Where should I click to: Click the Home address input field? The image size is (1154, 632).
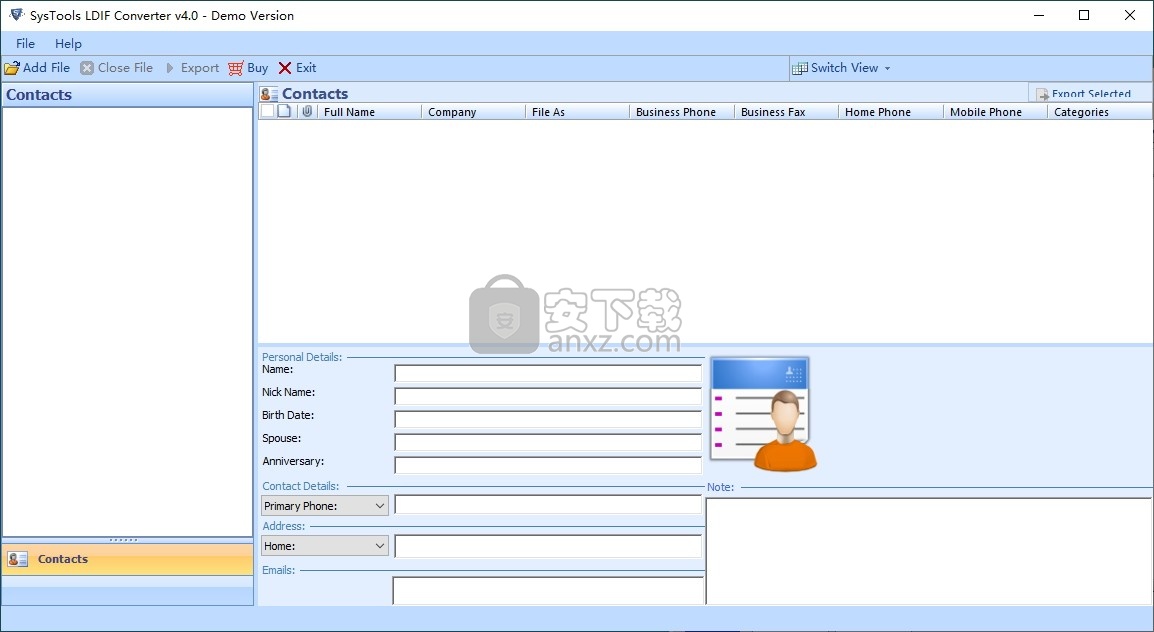click(548, 546)
